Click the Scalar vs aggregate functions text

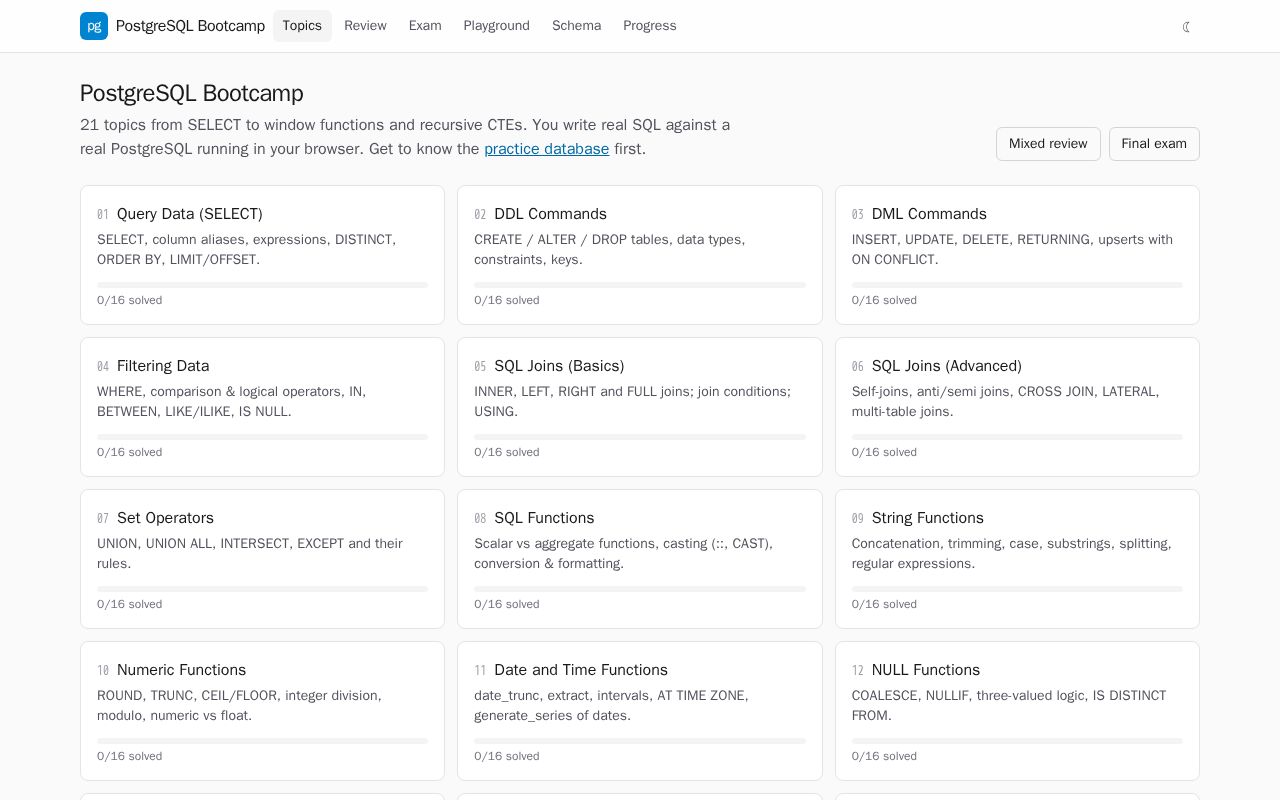[x=623, y=554]
